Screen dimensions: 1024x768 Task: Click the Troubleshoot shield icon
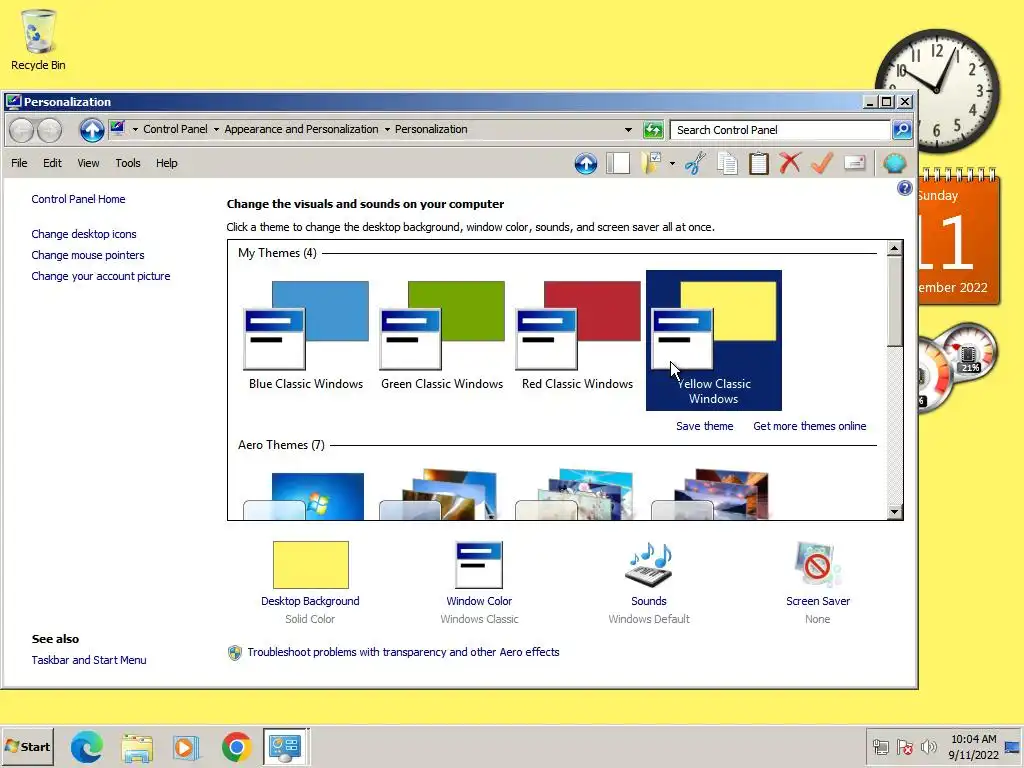pos(234,652)
